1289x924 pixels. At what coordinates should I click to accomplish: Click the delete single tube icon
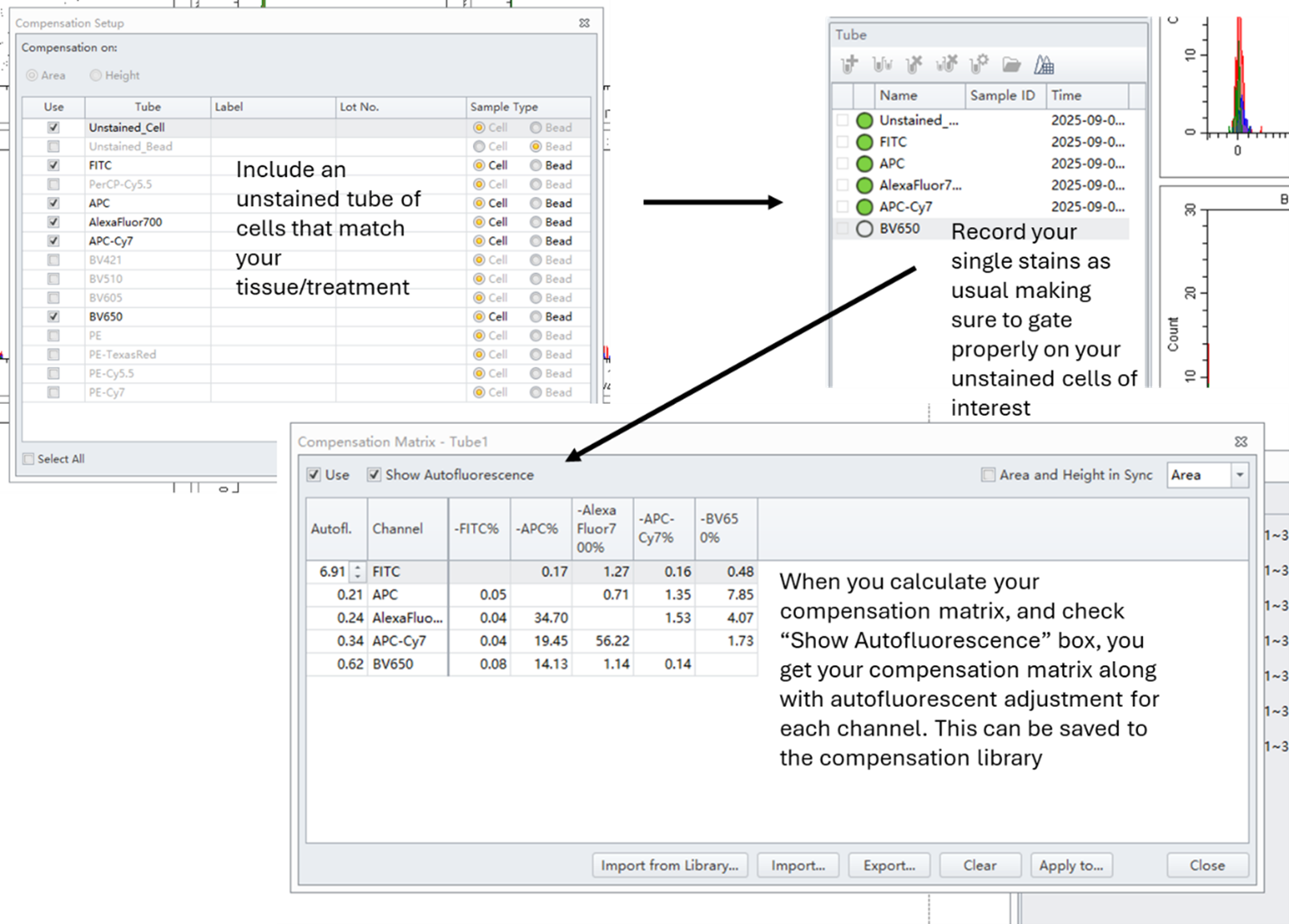pyautogui.click(x=914, y=63)
